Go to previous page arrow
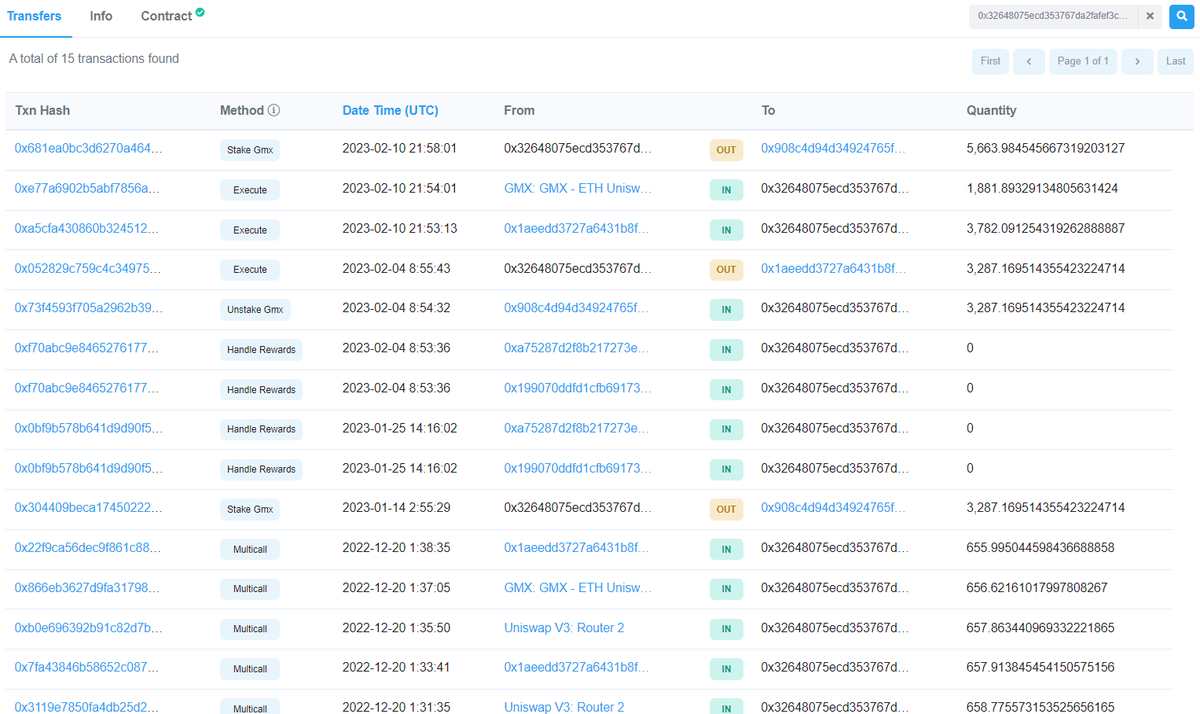This screenshot has width=1200, height=714. tap(1029, 61)
